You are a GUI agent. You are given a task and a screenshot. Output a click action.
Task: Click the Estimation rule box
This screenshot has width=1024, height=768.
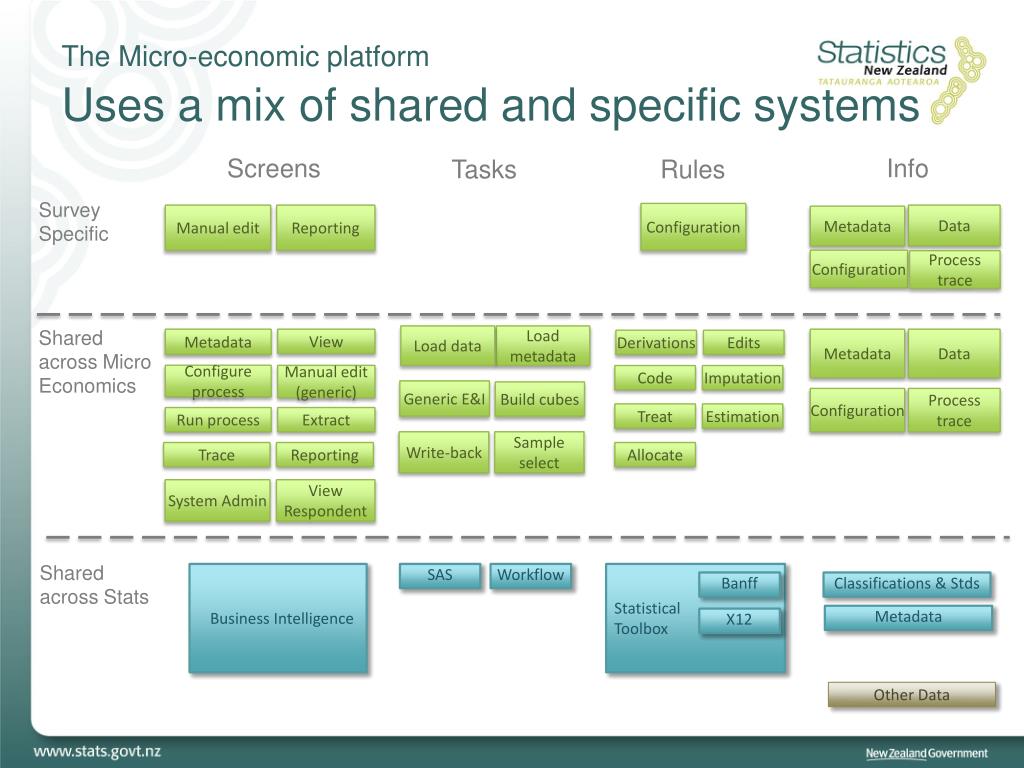pos(743,417)
